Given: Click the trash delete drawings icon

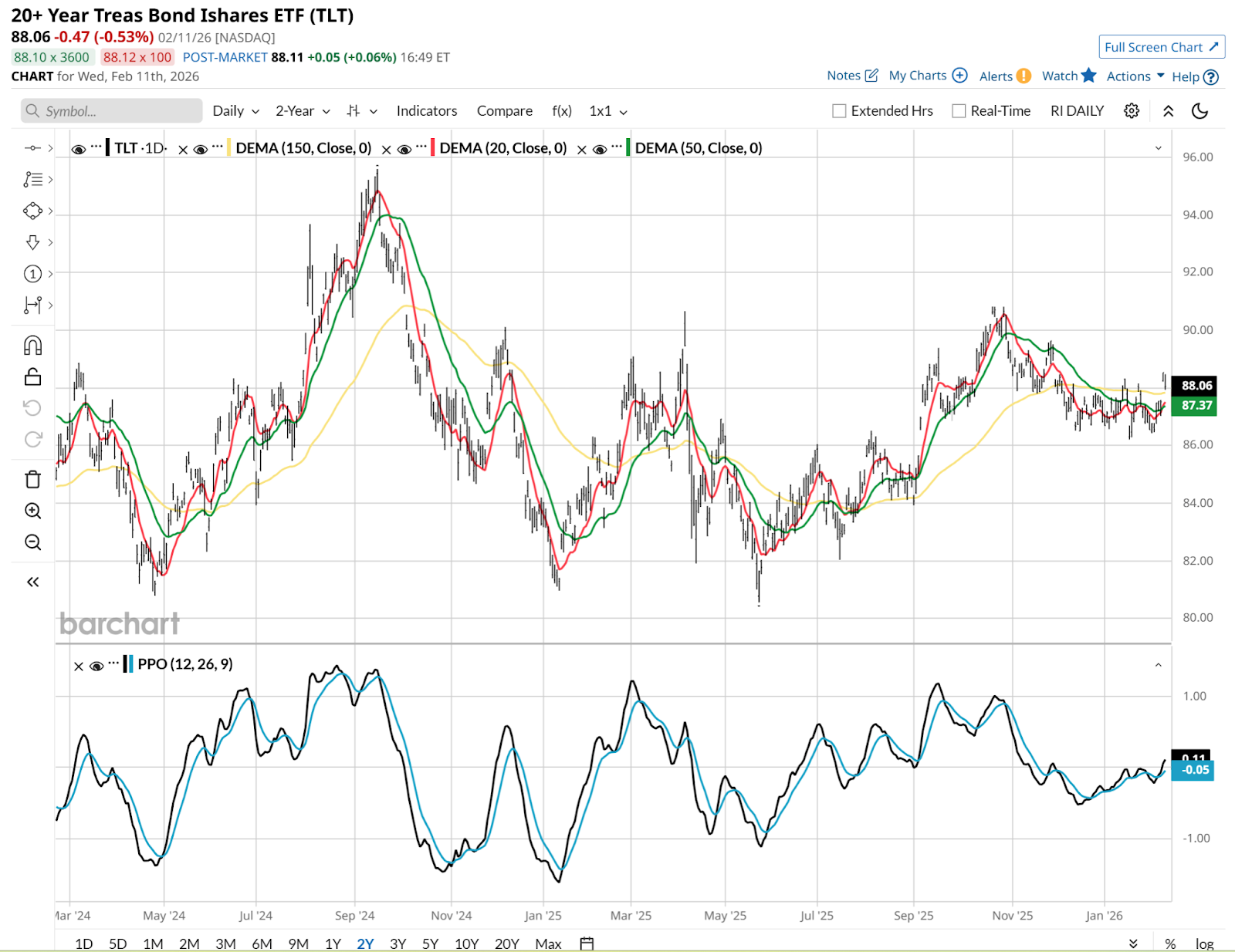Looking at the screenshot, I should click(x=32, y=479).
